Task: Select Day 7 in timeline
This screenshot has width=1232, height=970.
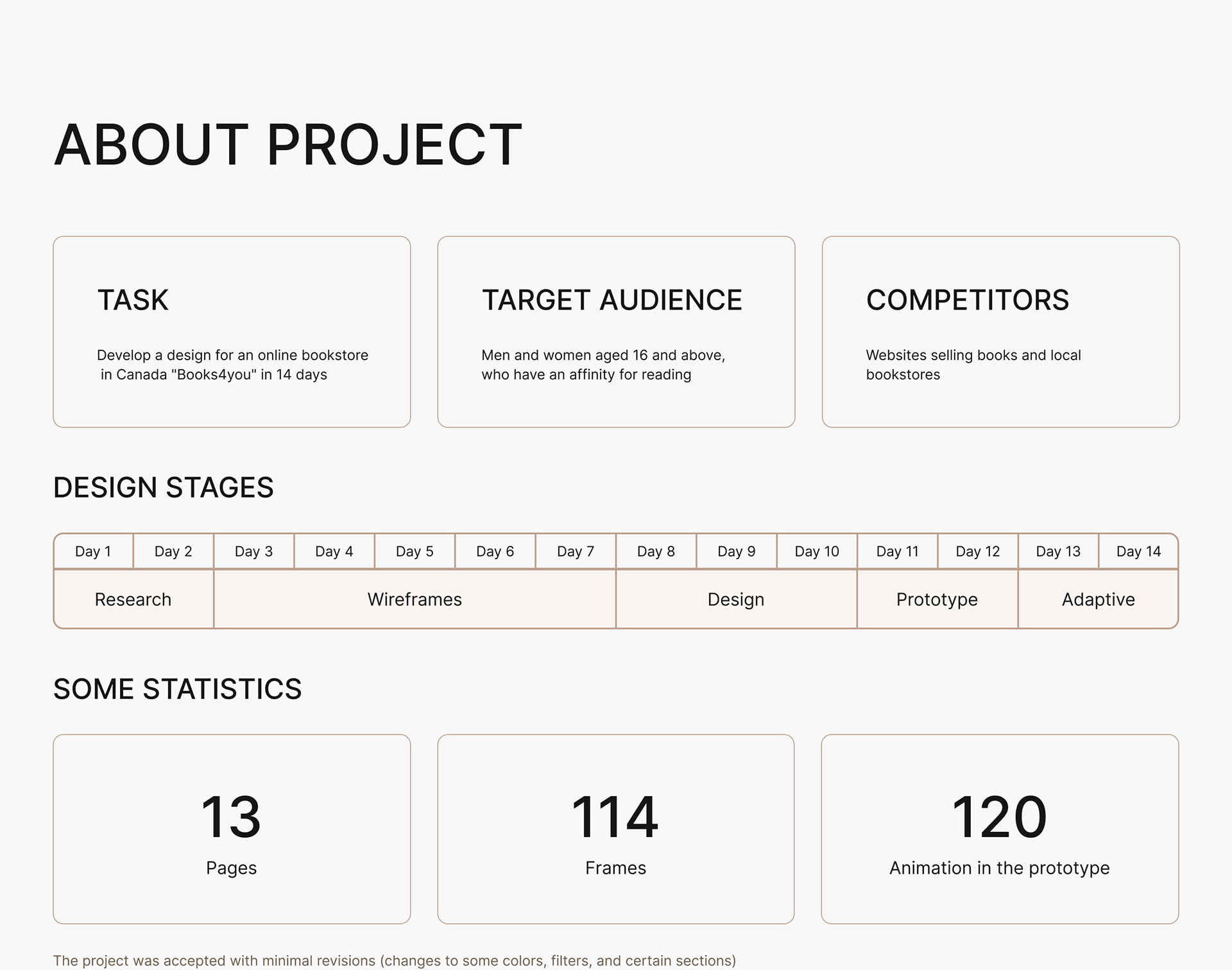Action: click(576, 551)
